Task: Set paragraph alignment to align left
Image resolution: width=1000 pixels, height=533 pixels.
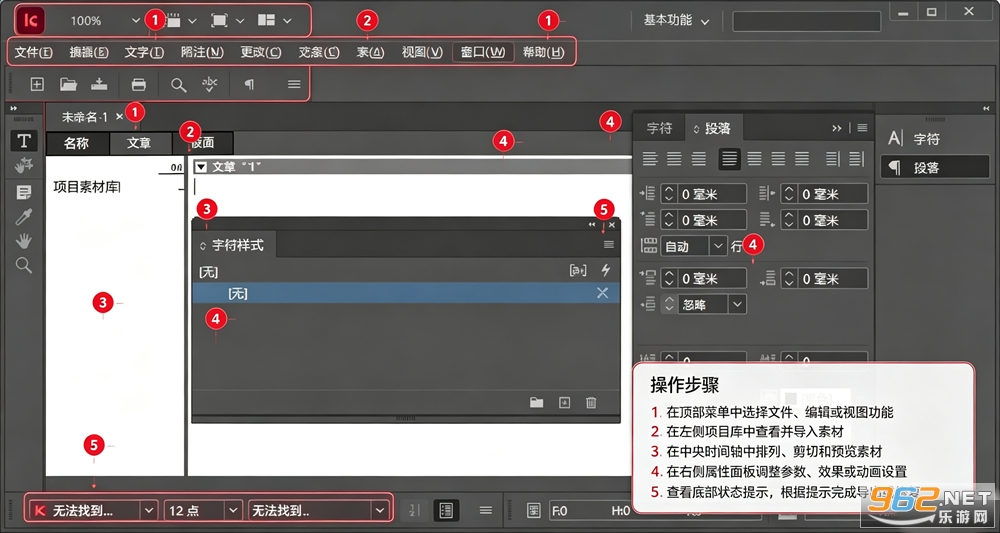Action: coord(650,158)
